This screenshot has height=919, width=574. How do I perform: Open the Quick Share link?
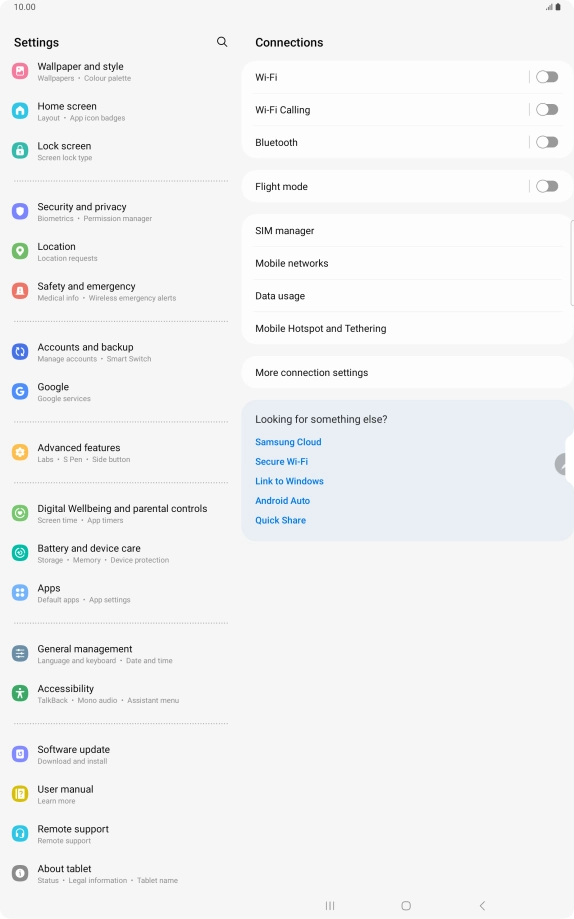point(280,520)
